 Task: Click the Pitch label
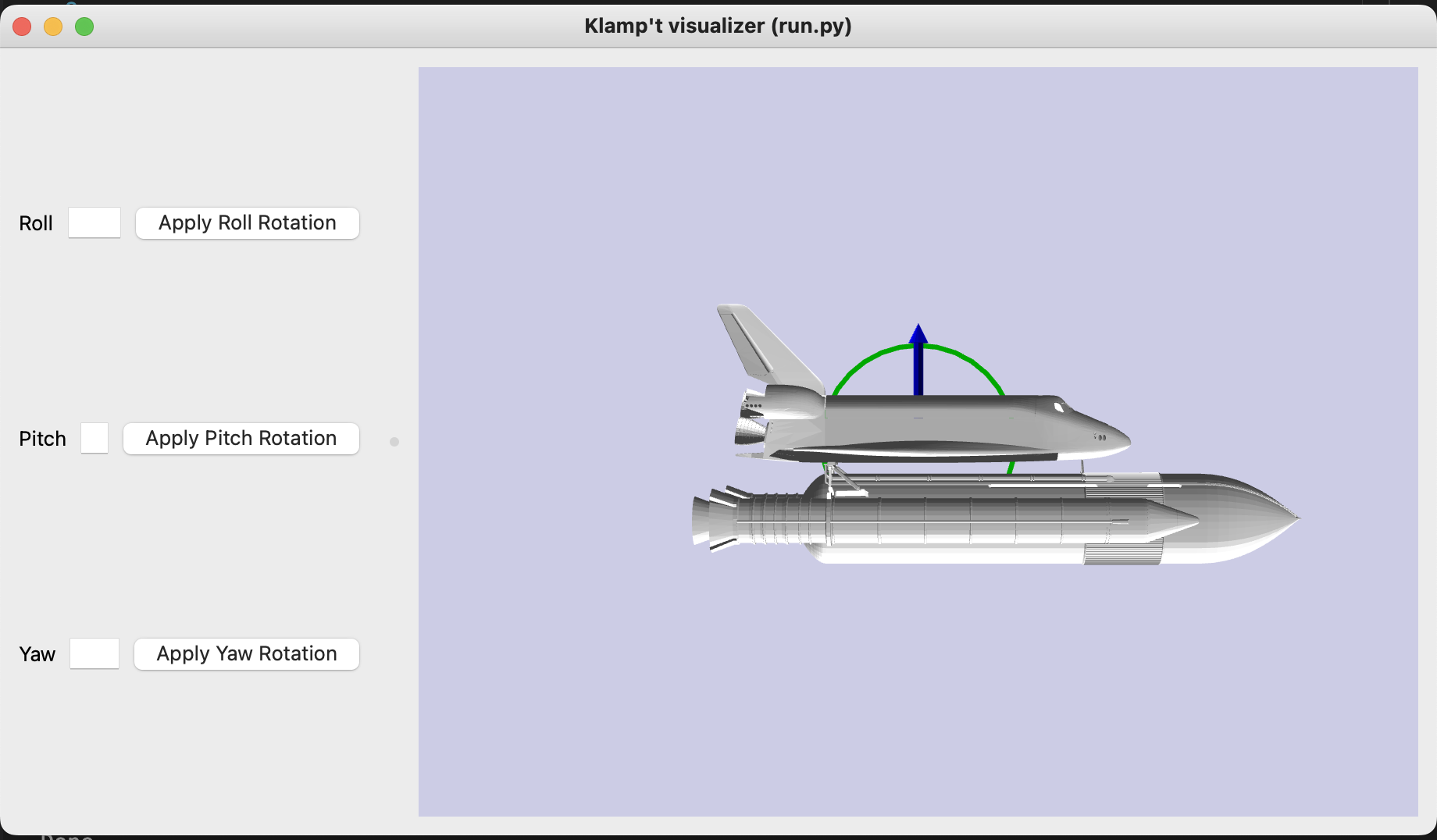(x=42, y=439)
